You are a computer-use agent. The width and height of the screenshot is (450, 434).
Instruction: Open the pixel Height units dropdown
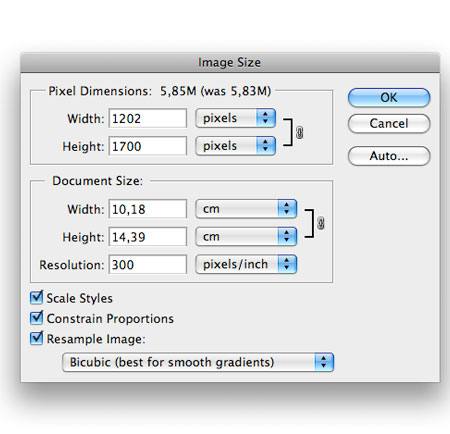tap(235, 146)
